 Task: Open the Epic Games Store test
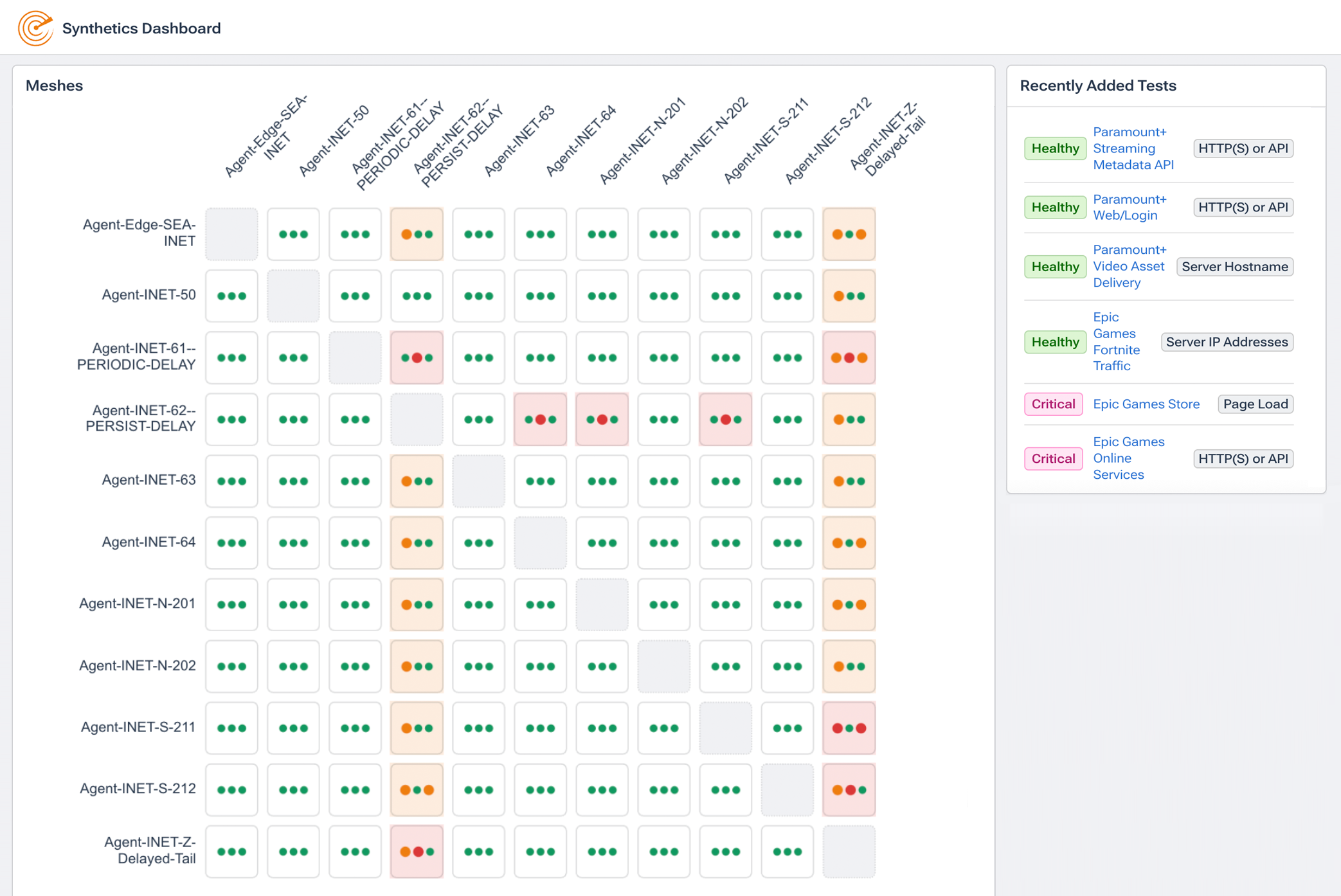point(1146,404)
